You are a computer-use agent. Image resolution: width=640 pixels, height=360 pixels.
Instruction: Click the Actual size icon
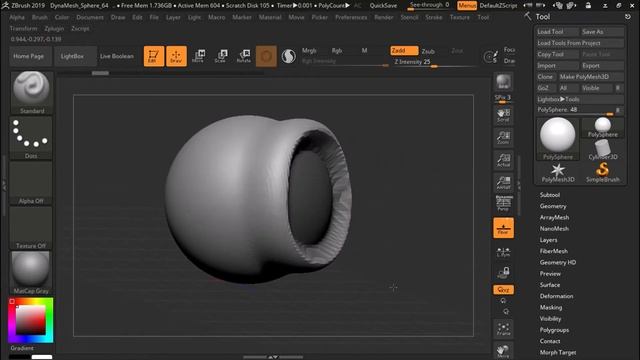point(503,160)
